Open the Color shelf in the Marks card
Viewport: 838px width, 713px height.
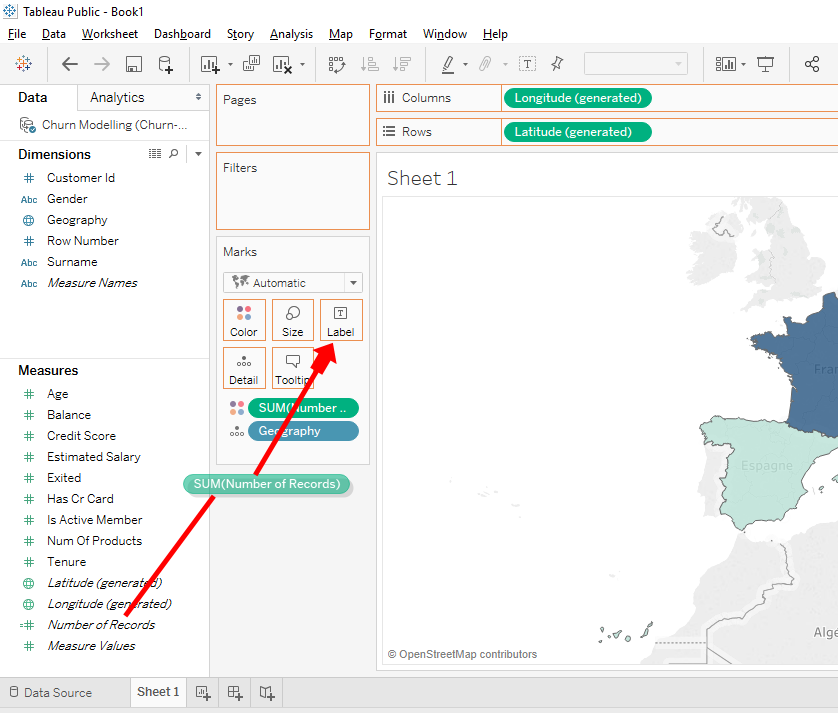pyautogui.click(x=244, y=320)
